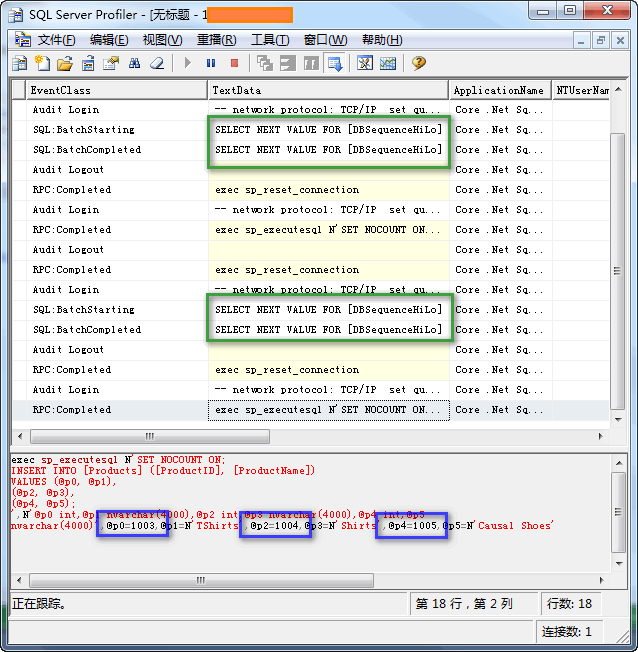
Task: Open the 重播(R) menu
Action: coord(217,40)
